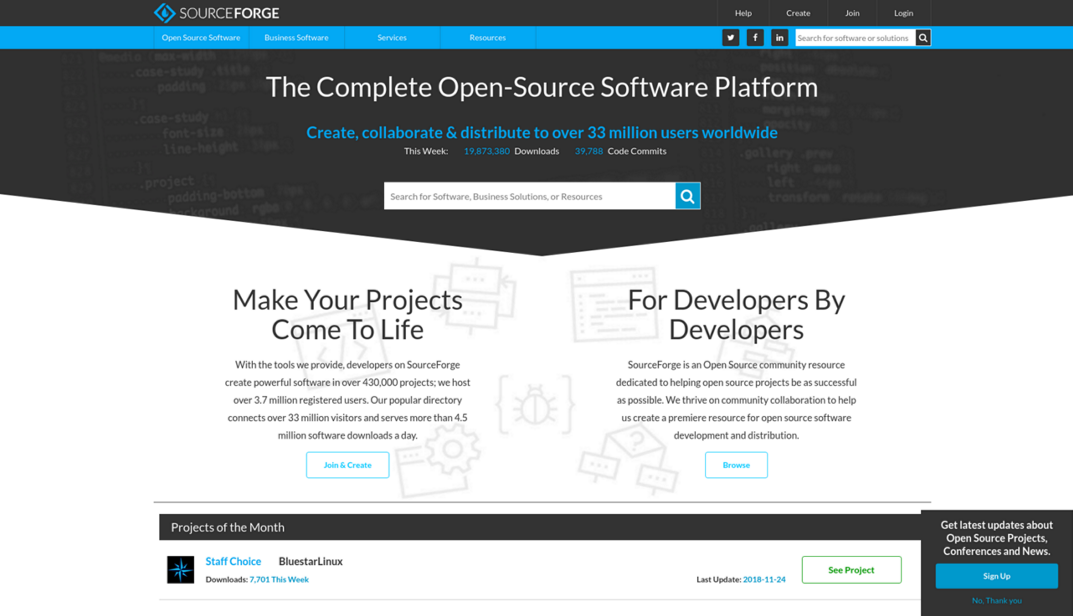Open SourceForge's LinkedIn page
This screenshot has height=616, width=1073.
(x=780, y=37)
